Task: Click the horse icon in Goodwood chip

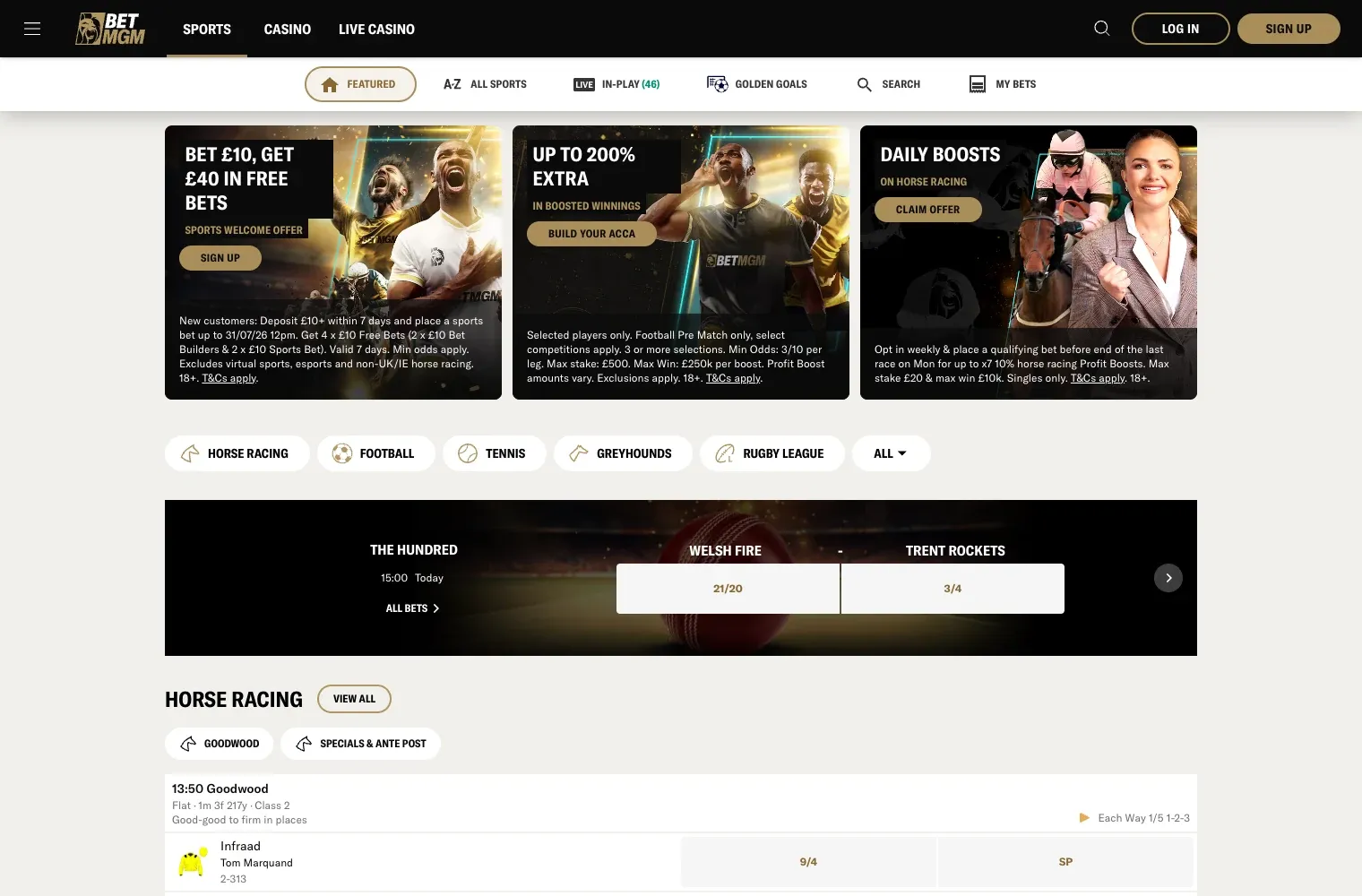Action: pyautogui.click(x=188, y=744)
